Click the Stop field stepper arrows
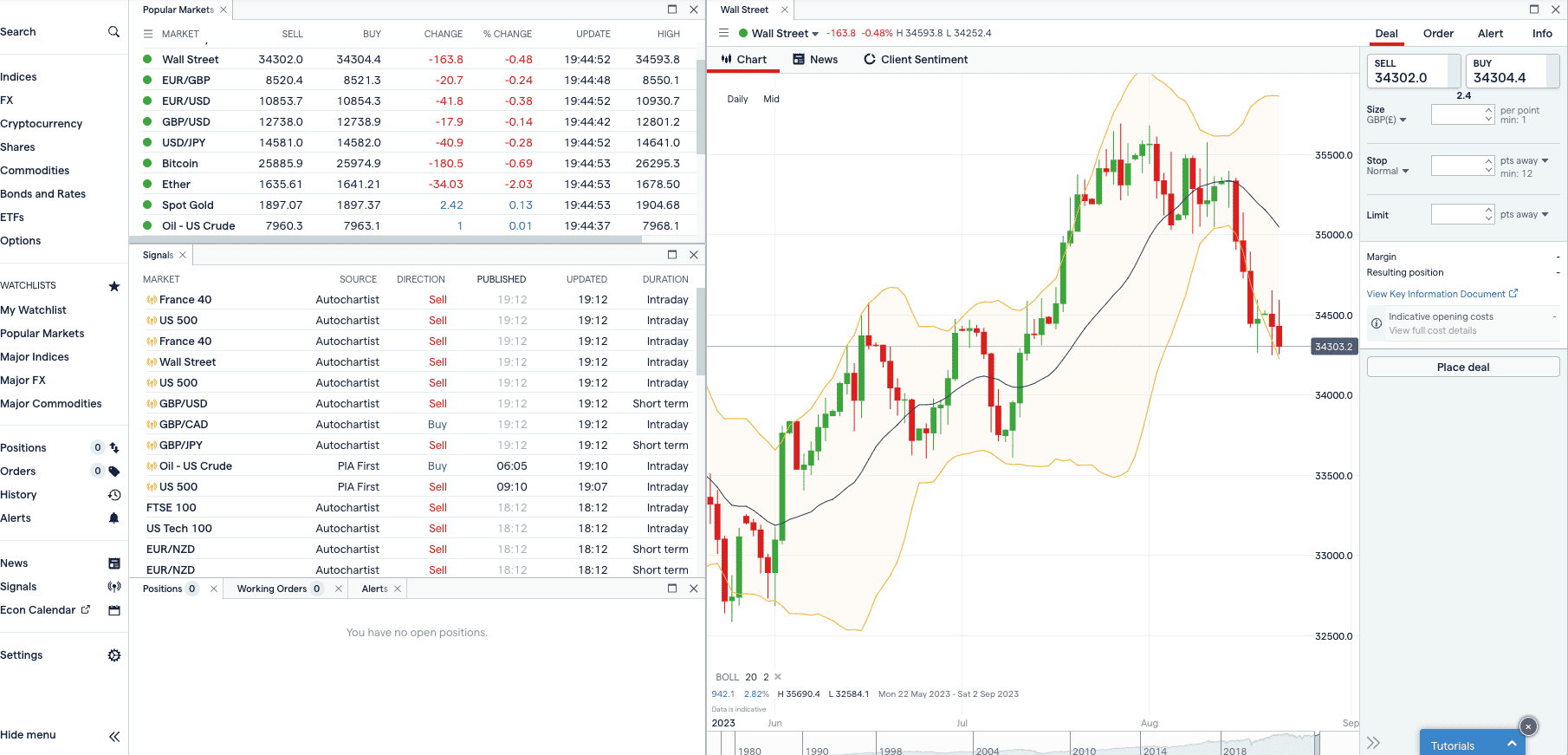The image size is (1568, 755). pos(1489,166)
